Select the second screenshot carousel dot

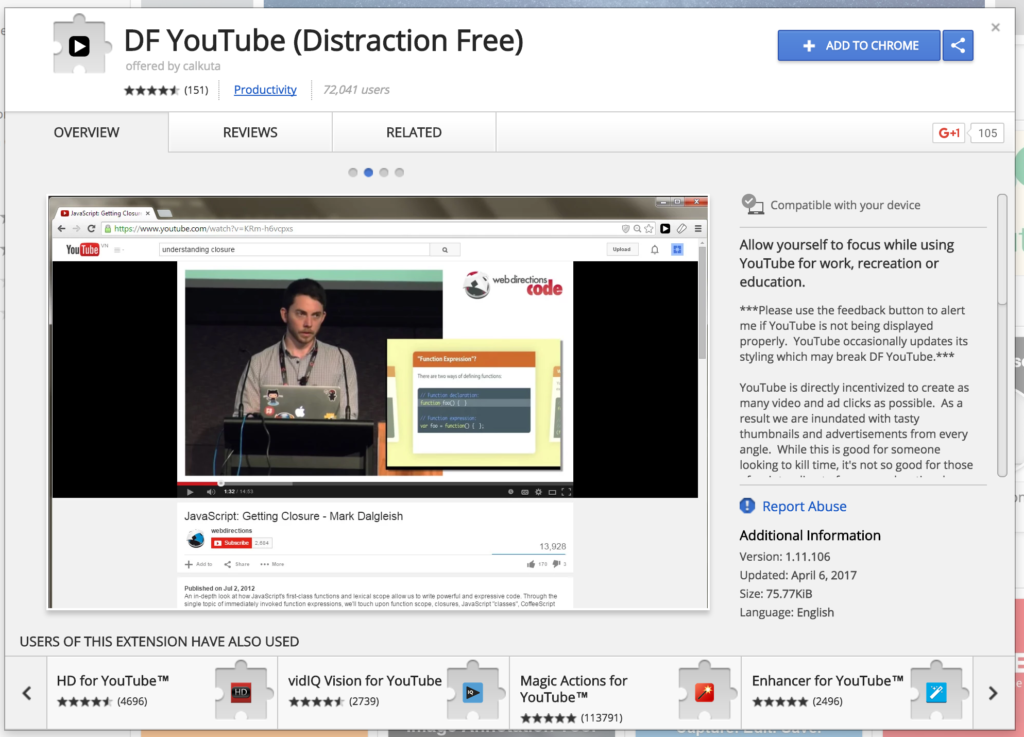[368, 172]
